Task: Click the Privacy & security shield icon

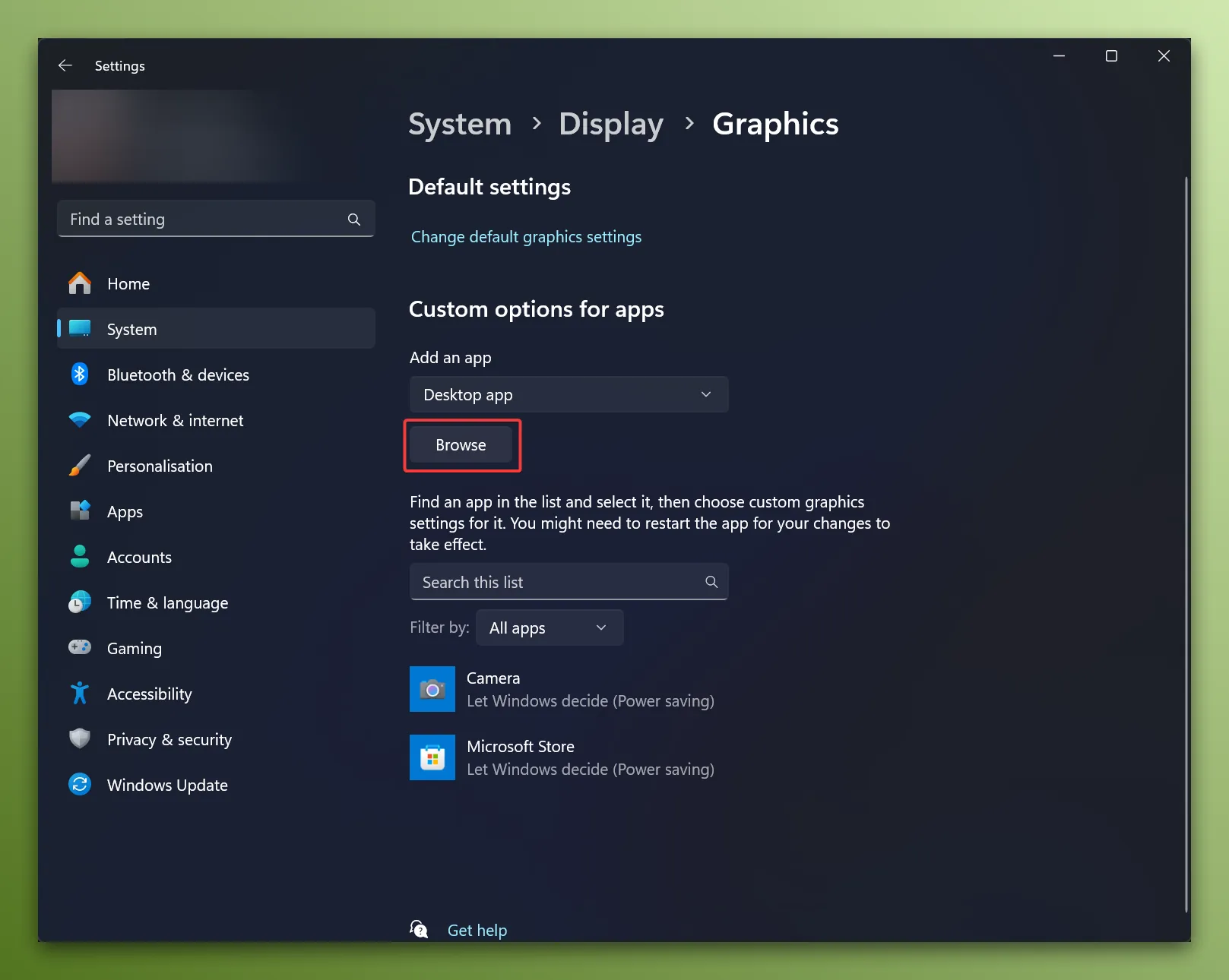Action: point(79,738)
